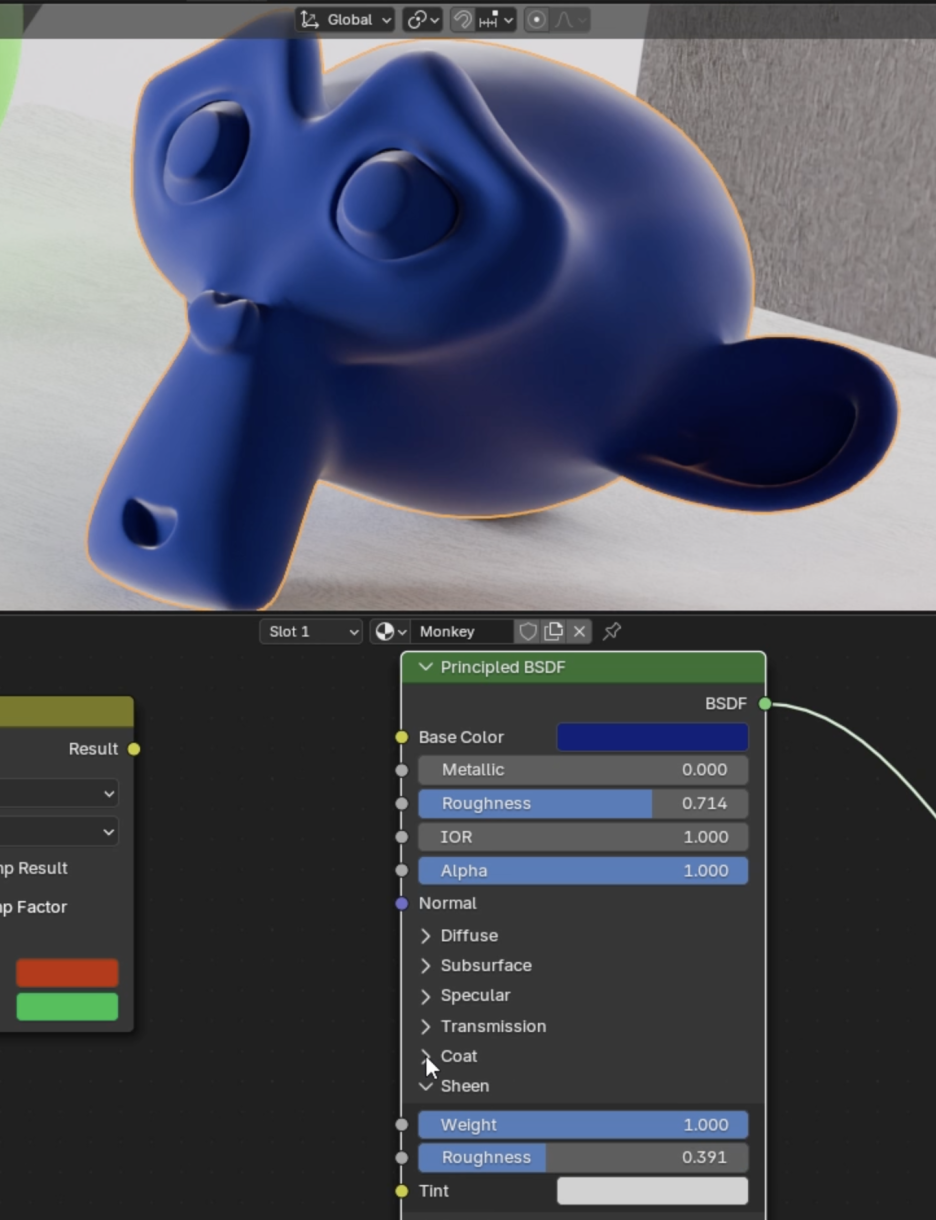Toggle the pin icon in node editor
The width and height of the screenshot is (936, 1220).
point(612,632)
